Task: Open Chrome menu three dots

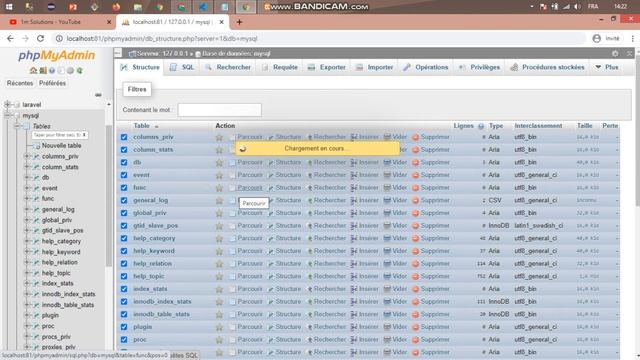Action: (x=633, y=38)
